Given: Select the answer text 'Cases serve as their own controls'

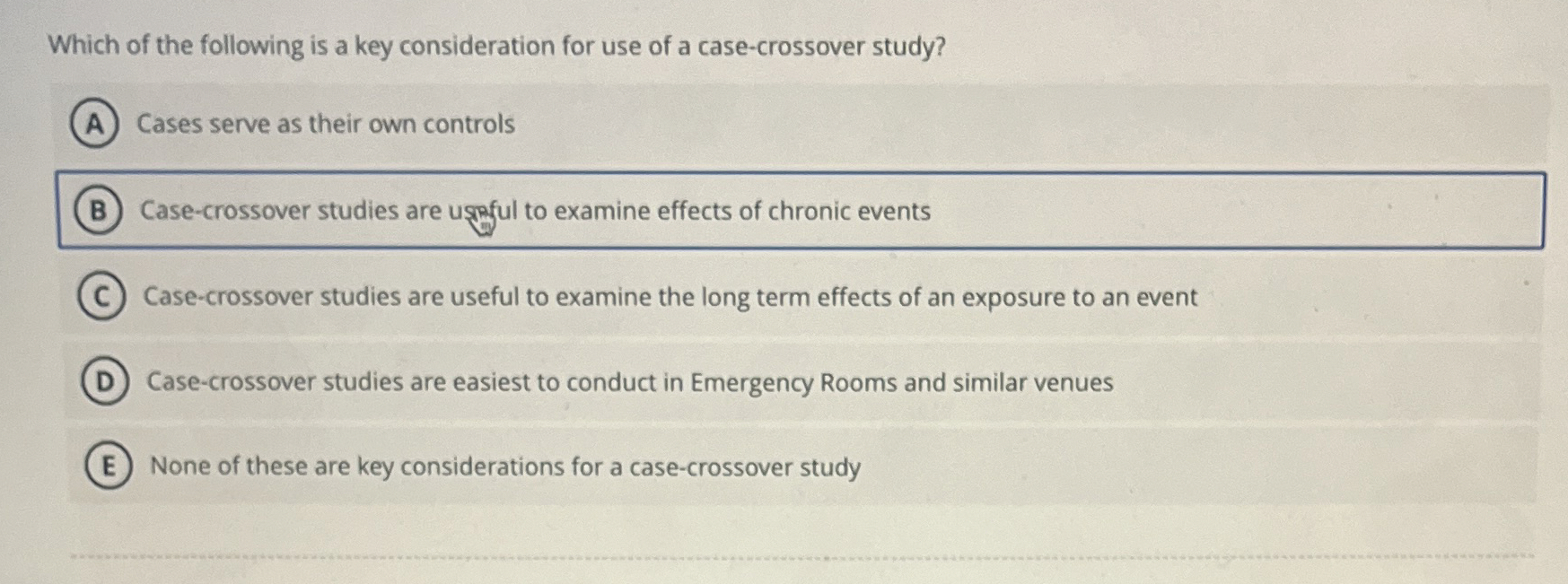Looking at the screenshot, I should (326, 125).
